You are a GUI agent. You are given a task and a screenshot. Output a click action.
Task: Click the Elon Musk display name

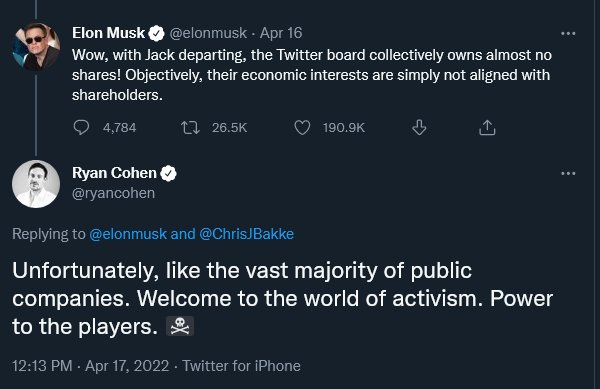pyautogui.click(x=109, y=33)
